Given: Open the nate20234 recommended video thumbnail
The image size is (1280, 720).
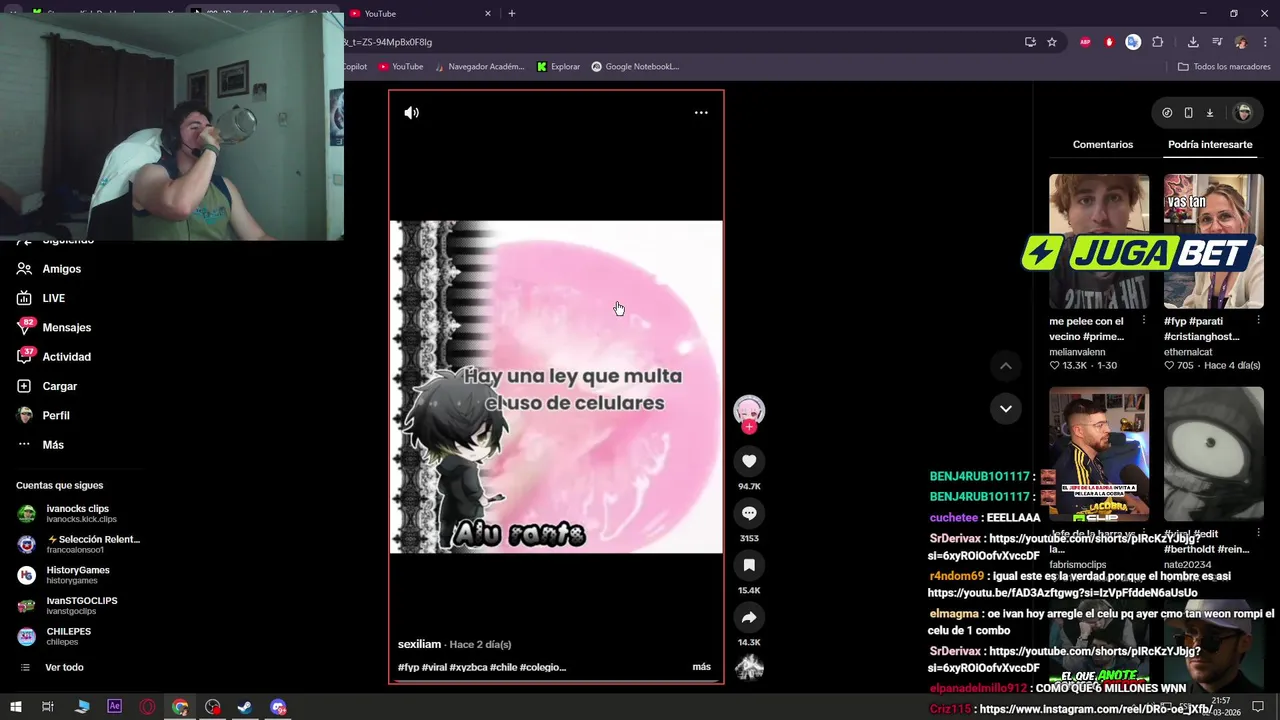Looking at the screenshot, I should coord(1213,454).
